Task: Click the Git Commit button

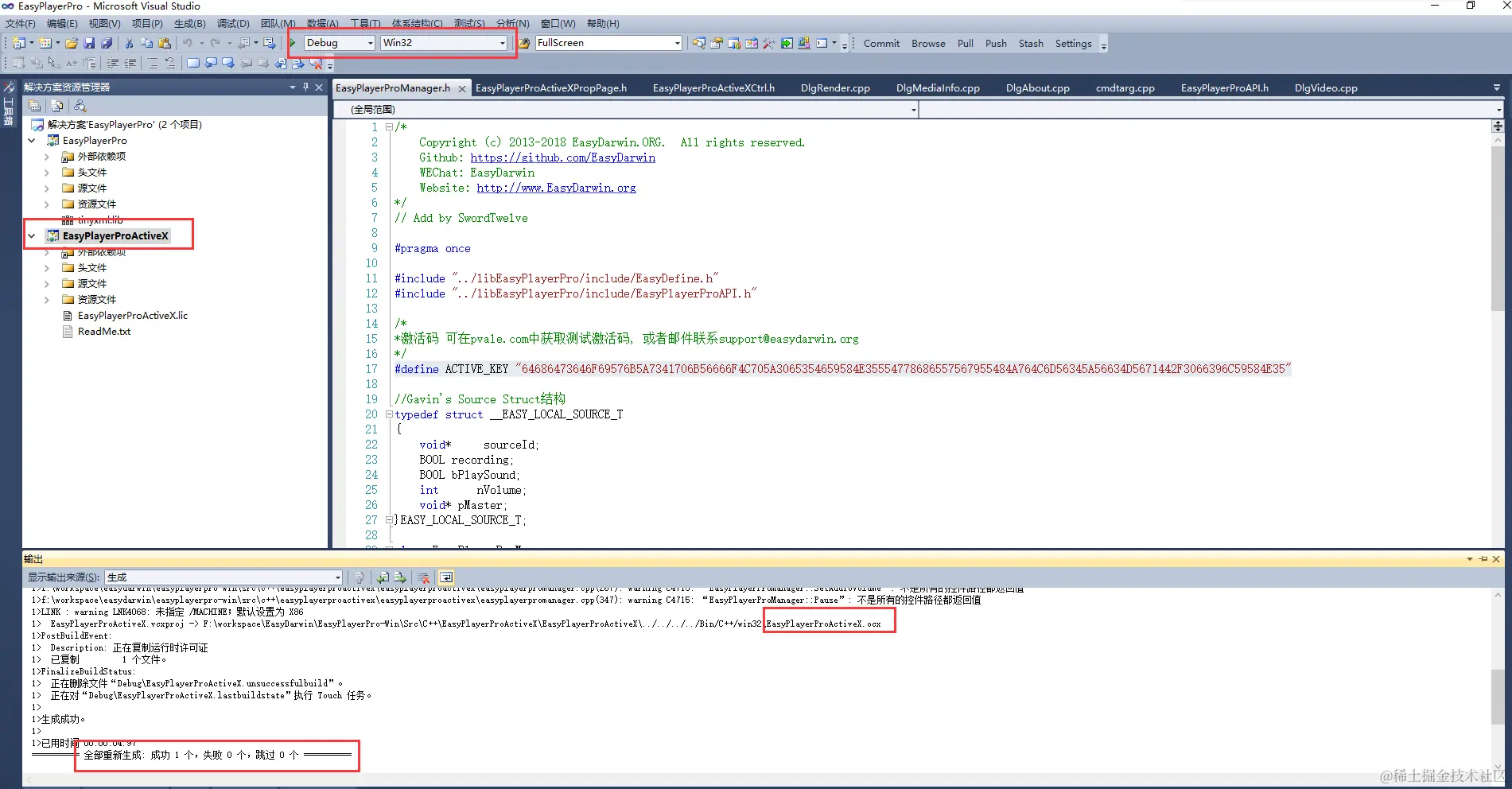Action: click(x=881, y=44)
